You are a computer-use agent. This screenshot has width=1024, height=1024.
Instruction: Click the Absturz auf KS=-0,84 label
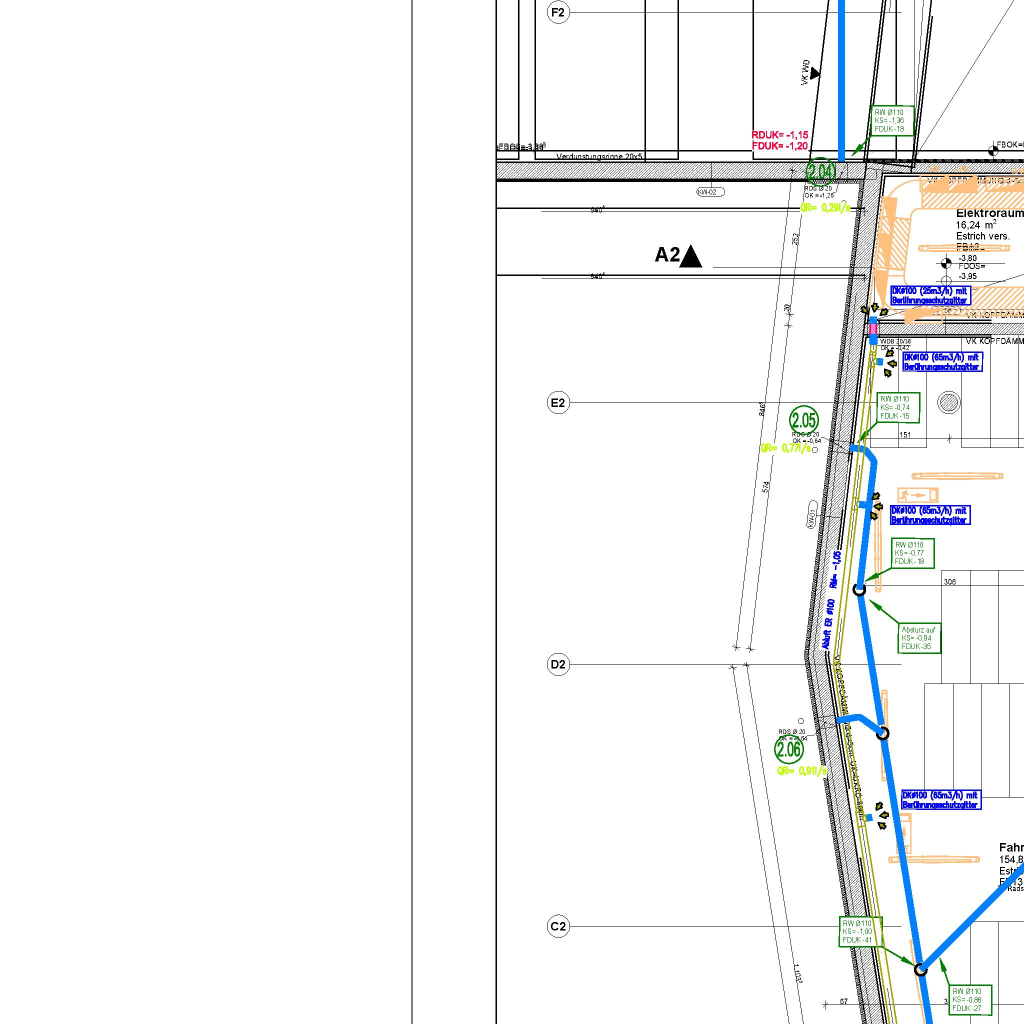pos(918,638)
